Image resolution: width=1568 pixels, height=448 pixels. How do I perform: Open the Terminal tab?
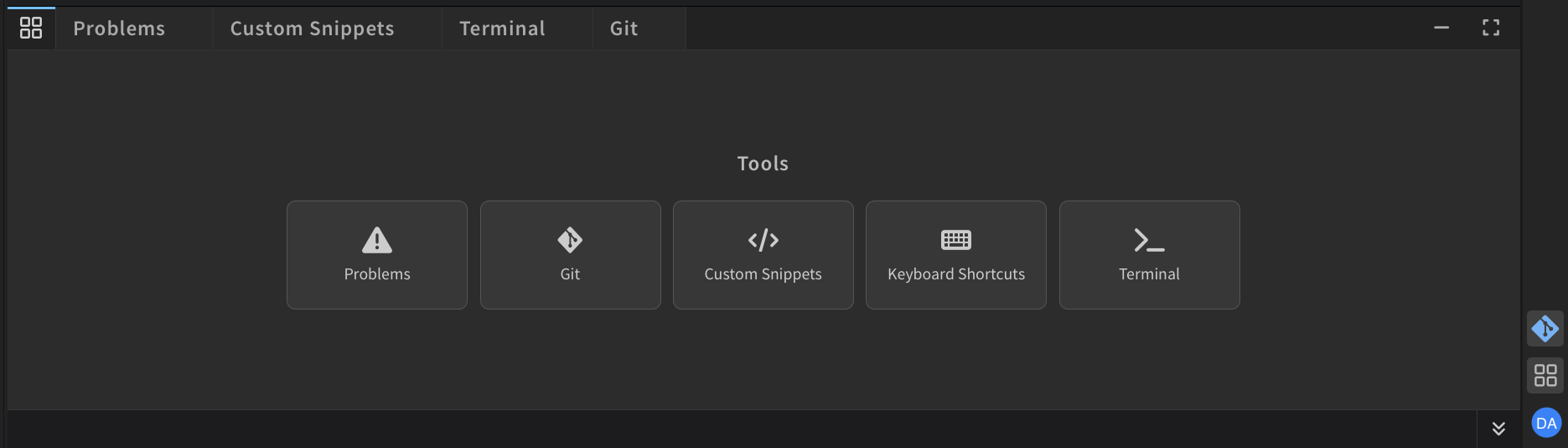pyautogui.click(x=502, y=29)
